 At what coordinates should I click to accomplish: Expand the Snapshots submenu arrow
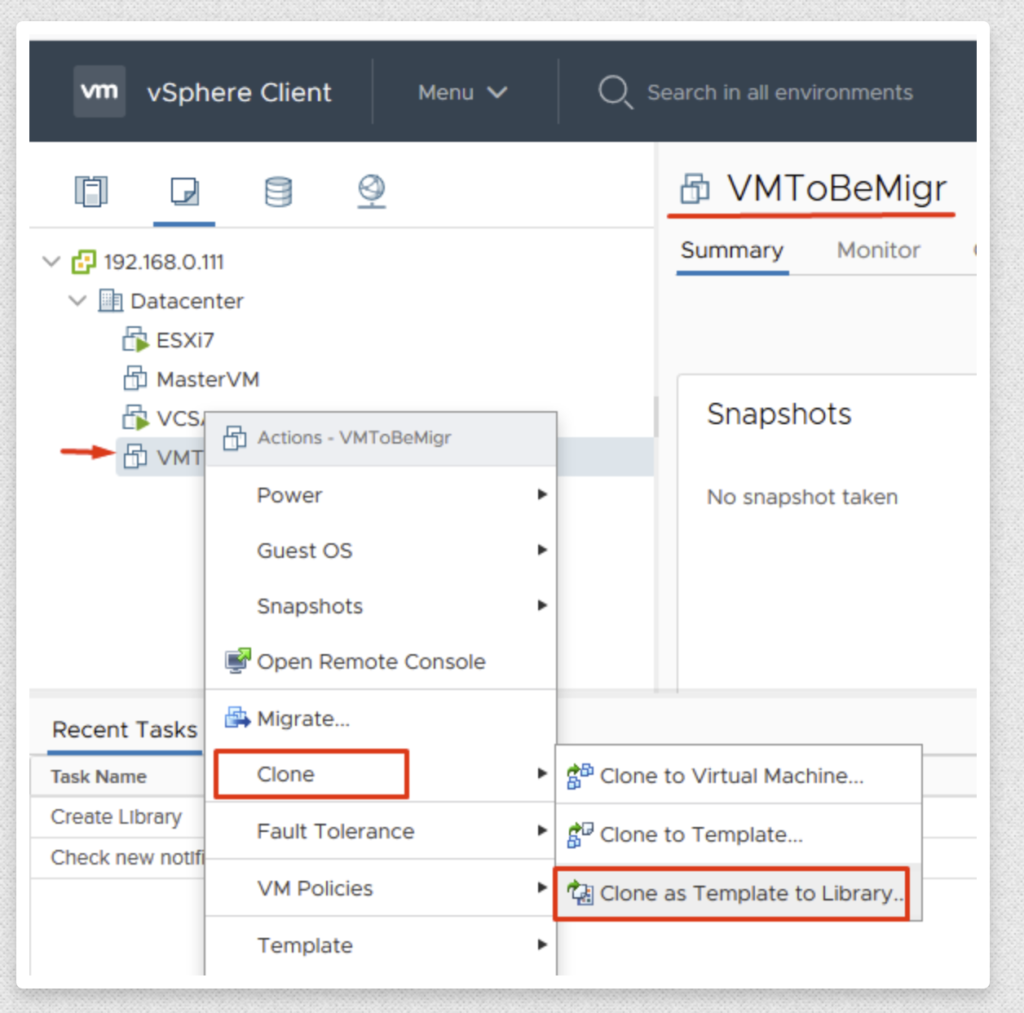click(542, 605)
